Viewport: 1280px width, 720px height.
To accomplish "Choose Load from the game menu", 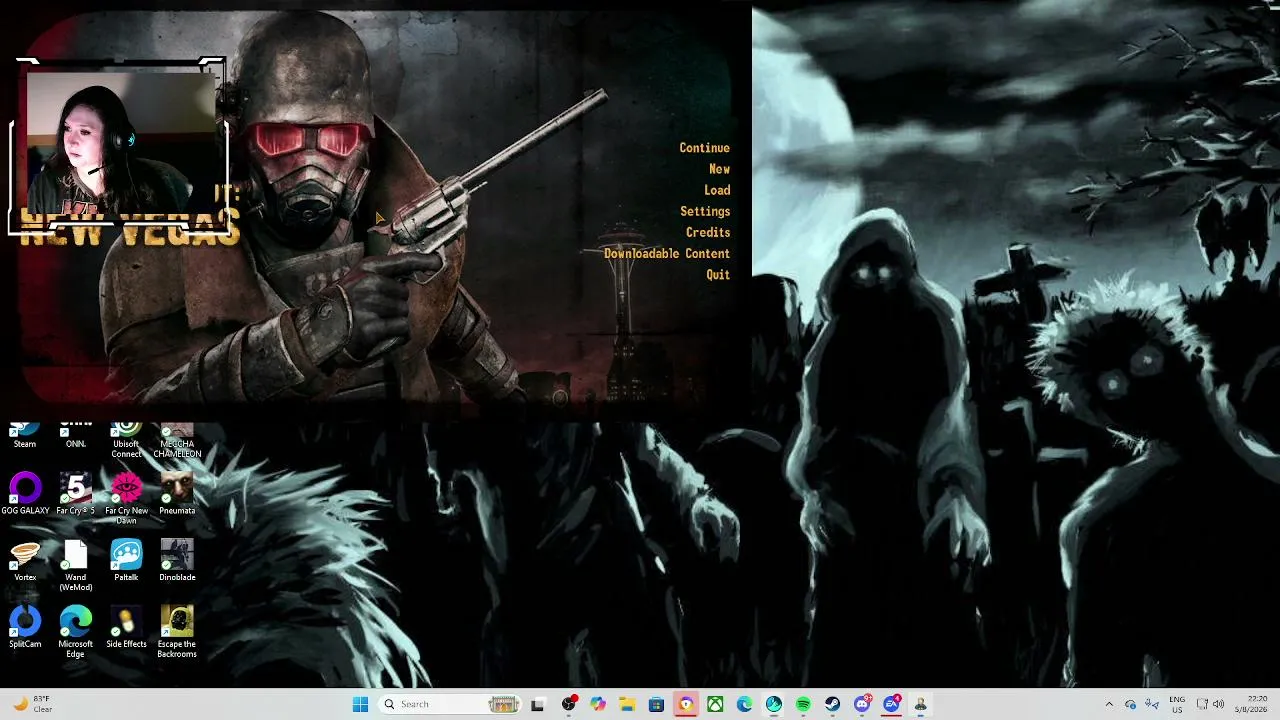I will [x=717, y=190].
